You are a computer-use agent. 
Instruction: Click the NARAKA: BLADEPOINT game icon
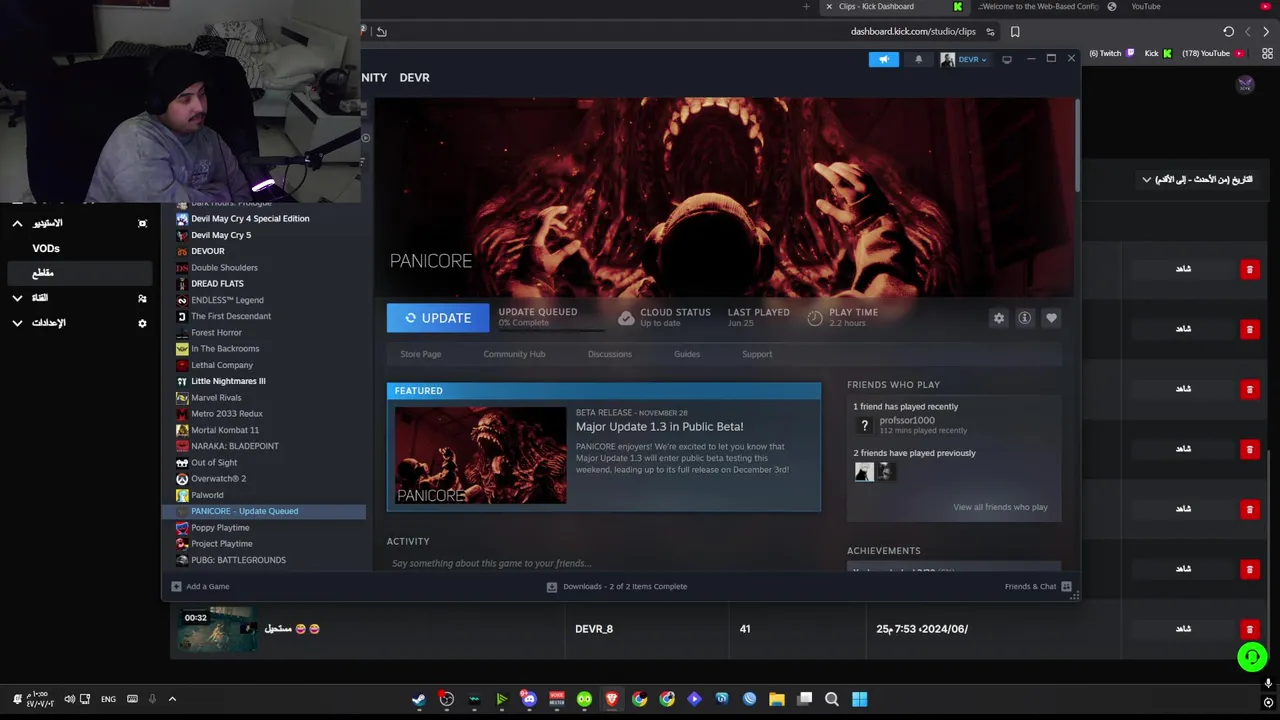click(x=182, y=446)
